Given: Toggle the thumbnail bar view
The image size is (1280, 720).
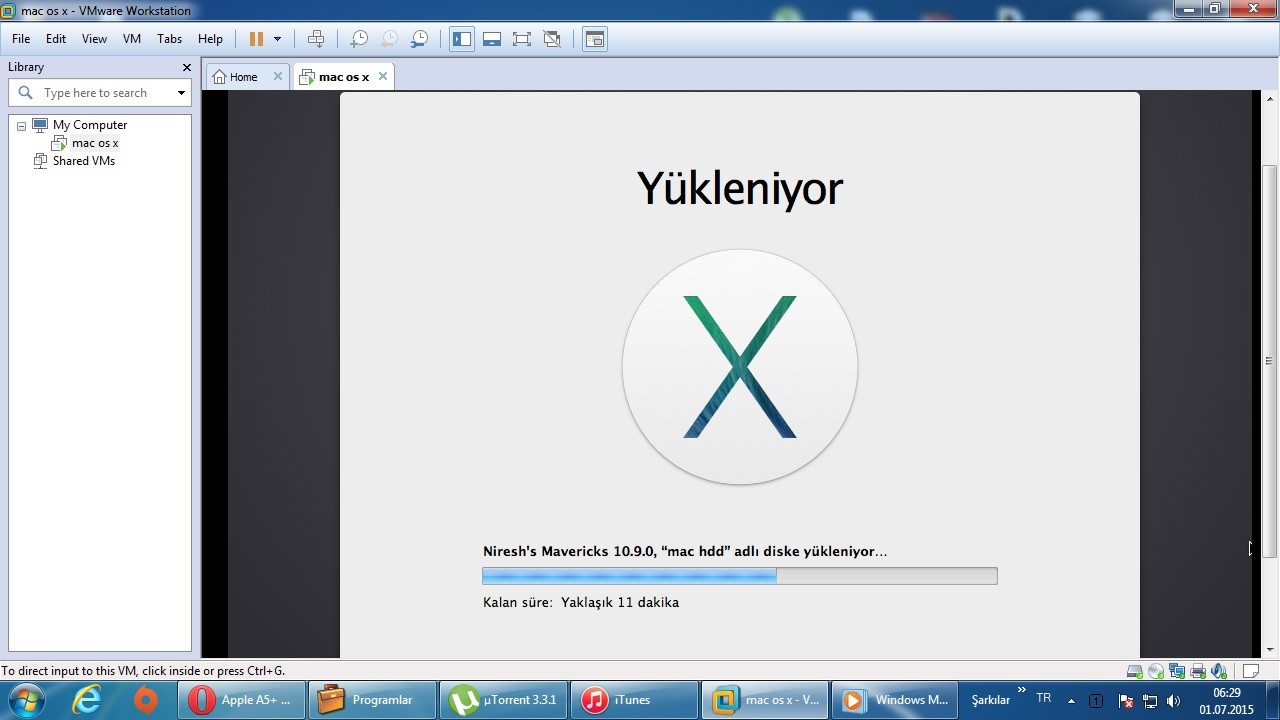Looking at the screenshot, I should [492, 39].
